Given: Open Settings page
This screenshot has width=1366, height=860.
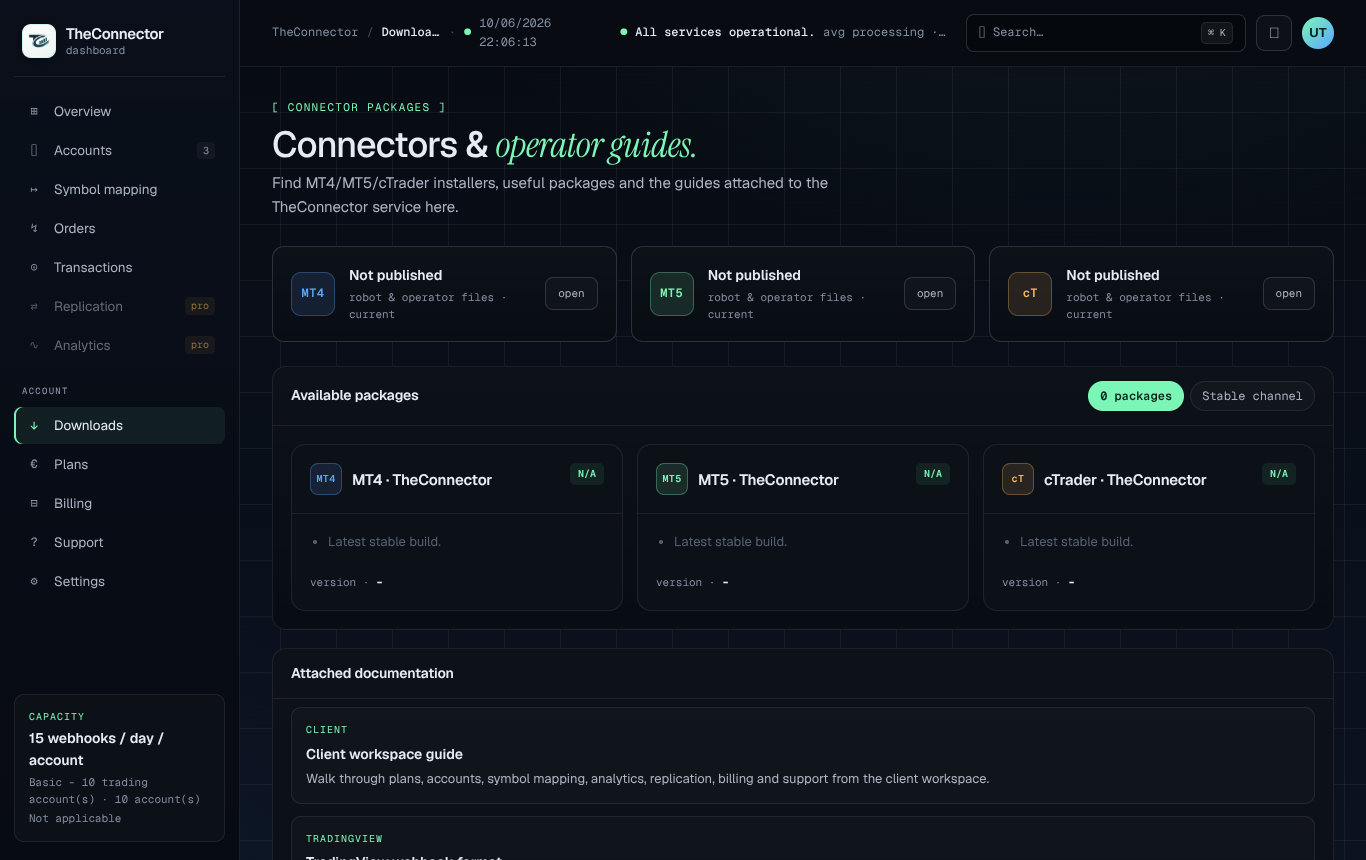Looking at the screenshot, I should 119,581.
